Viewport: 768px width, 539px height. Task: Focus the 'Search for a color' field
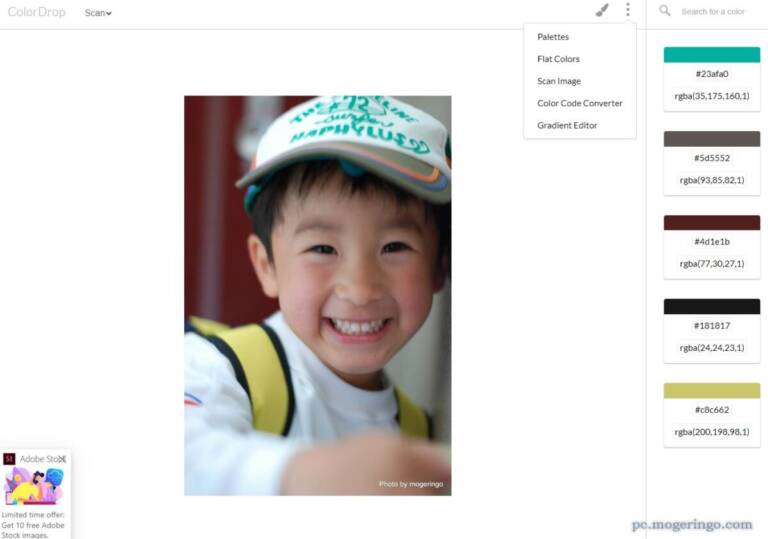(x=713, y=12)
